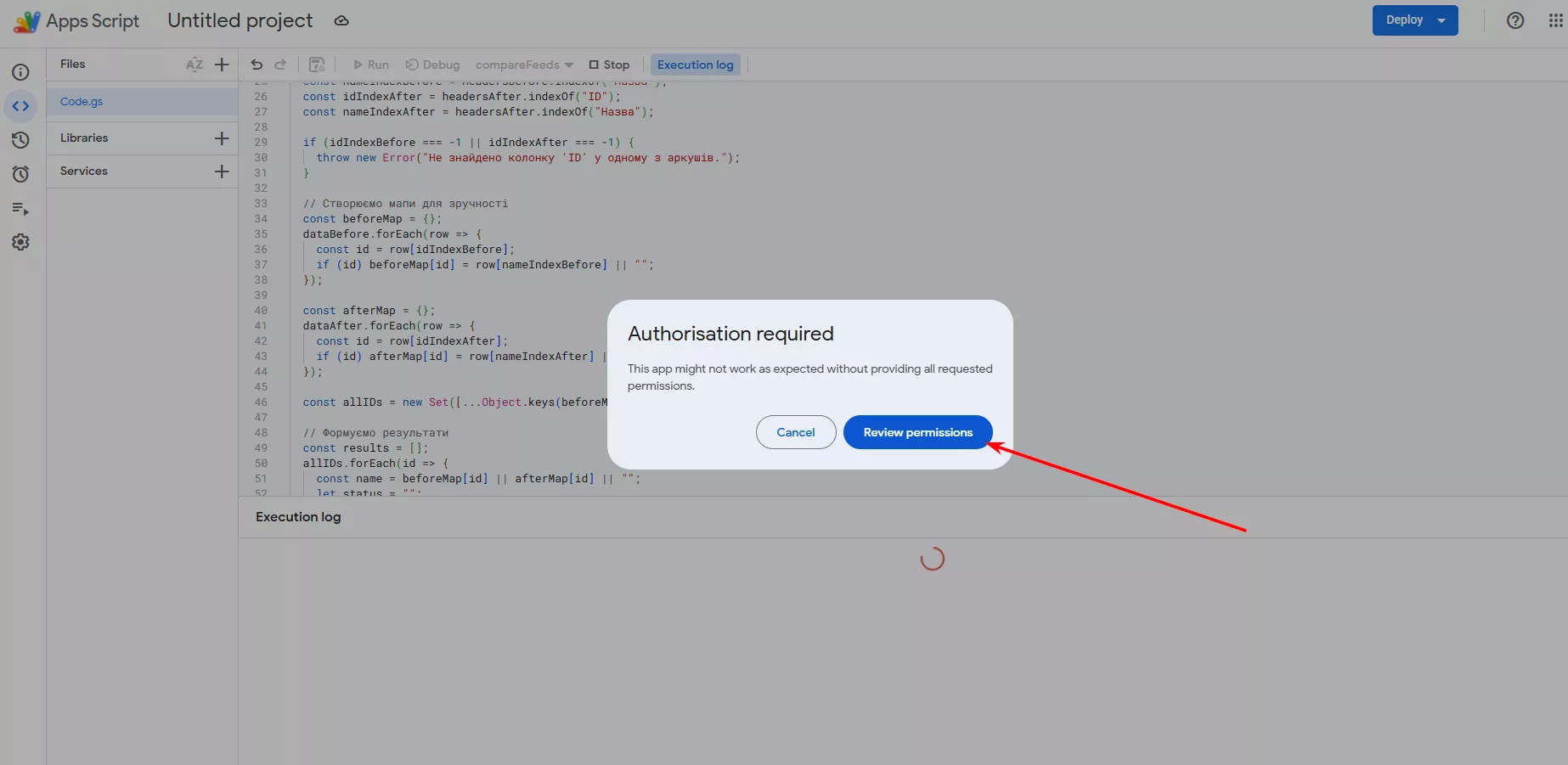Click the Undo arrow in toolbar
Screen dimensions: 1568x765
pyautogui.click(x=257, y=65)
